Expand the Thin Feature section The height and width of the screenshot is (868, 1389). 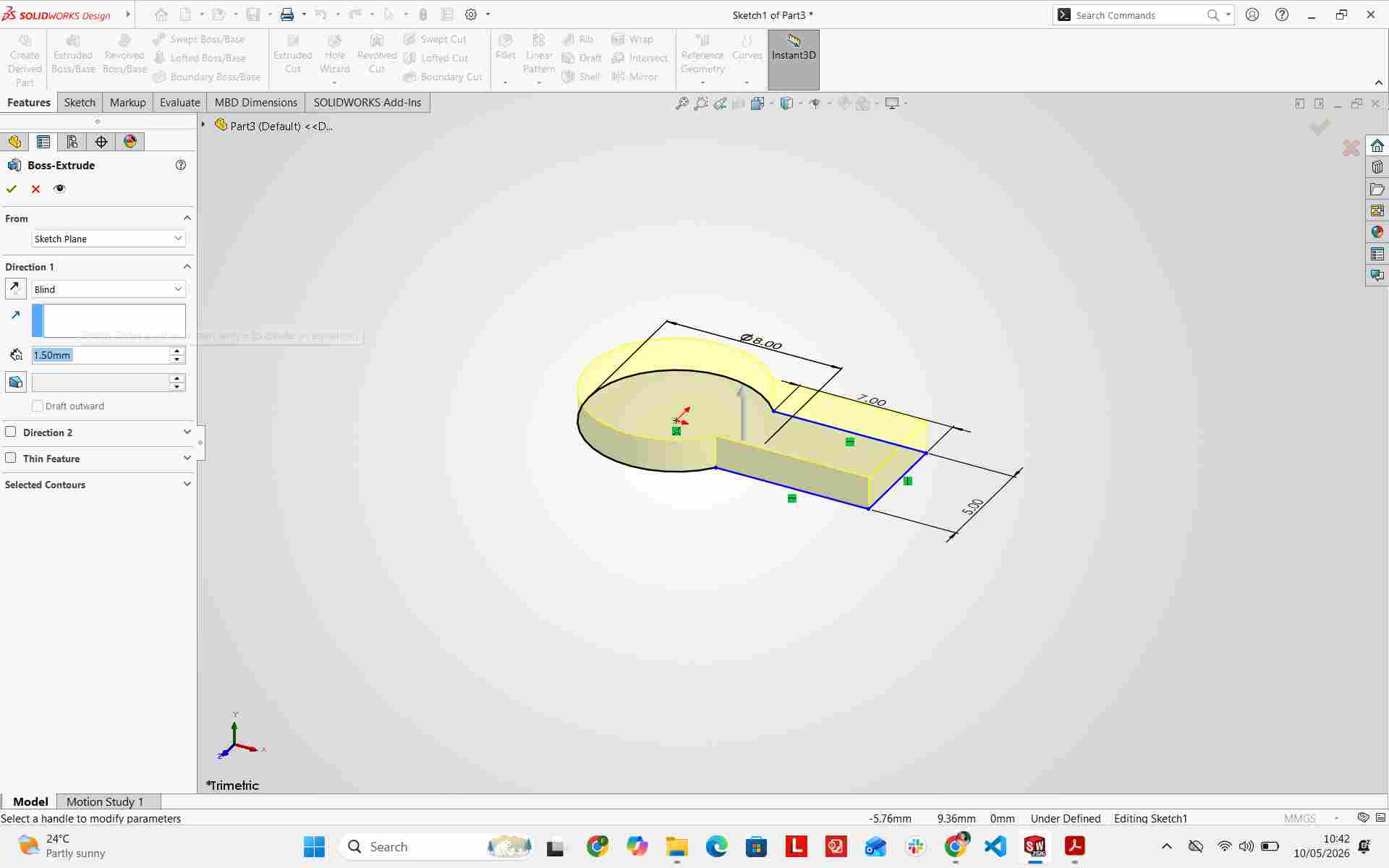click(187, 458)
